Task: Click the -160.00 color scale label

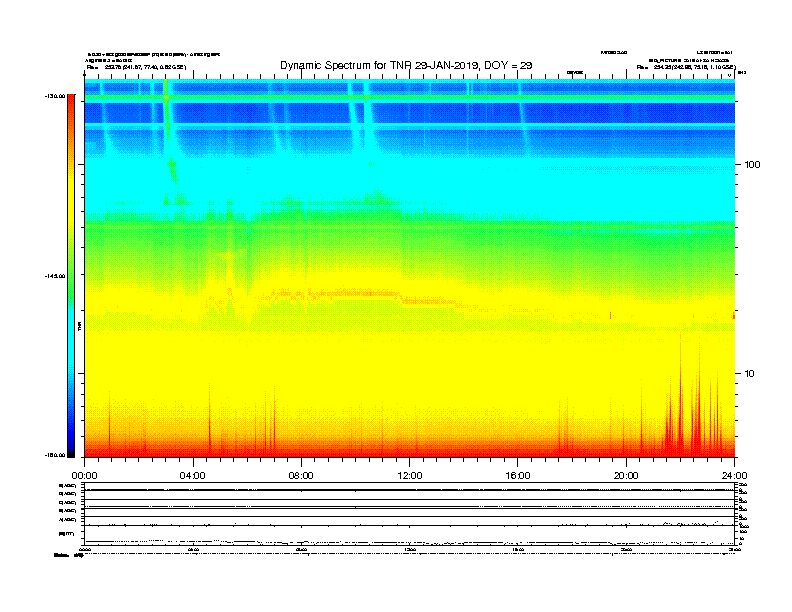Action: click(55, 455)
